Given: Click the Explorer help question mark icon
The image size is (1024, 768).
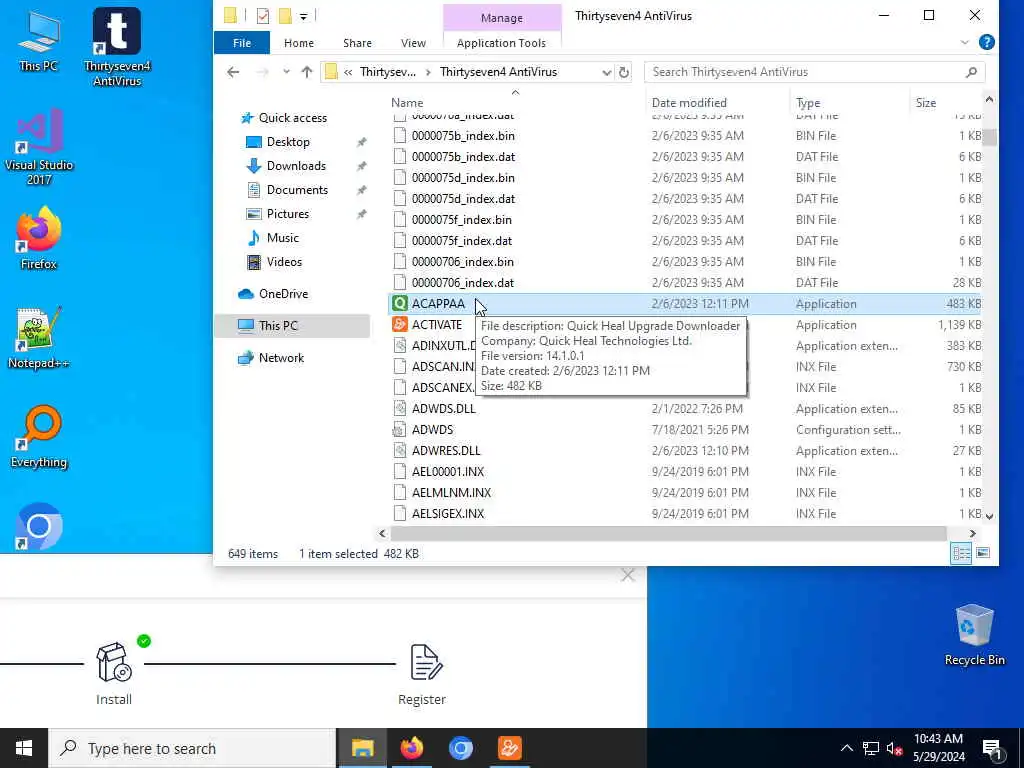Looking at the screenshot, I should [987, 42].
